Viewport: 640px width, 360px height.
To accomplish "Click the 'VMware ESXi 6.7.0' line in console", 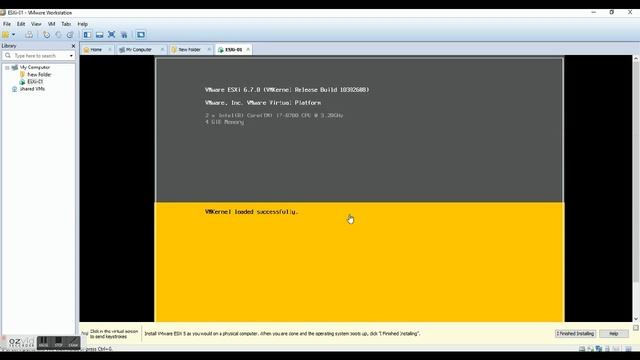I will pos(287,90).
